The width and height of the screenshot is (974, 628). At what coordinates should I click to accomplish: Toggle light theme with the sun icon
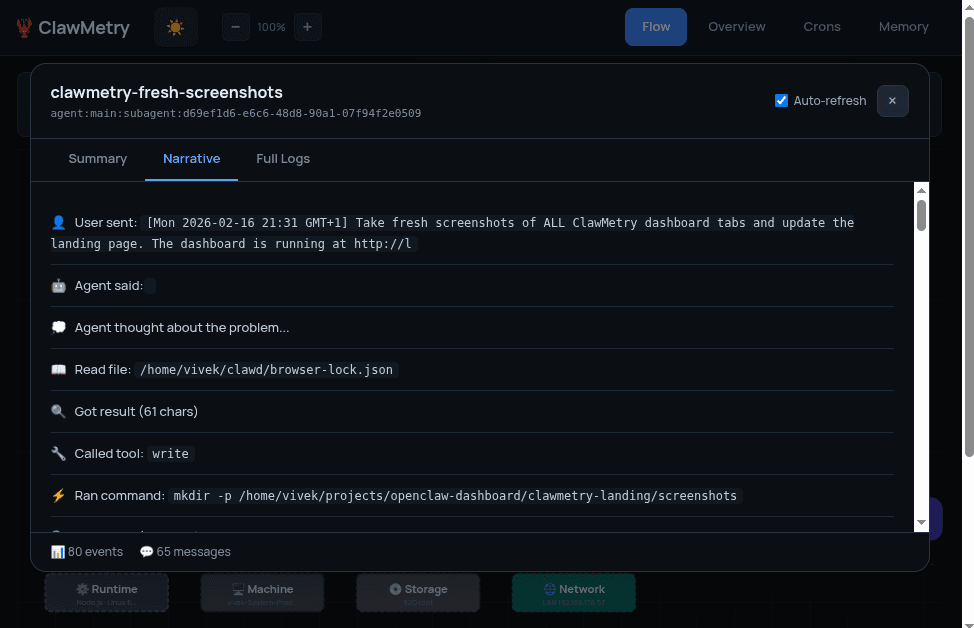[x=175, y=27]
